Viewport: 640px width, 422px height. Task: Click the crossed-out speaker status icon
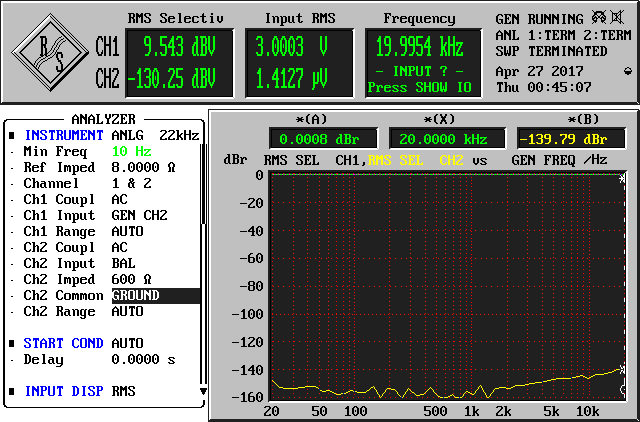617,18
